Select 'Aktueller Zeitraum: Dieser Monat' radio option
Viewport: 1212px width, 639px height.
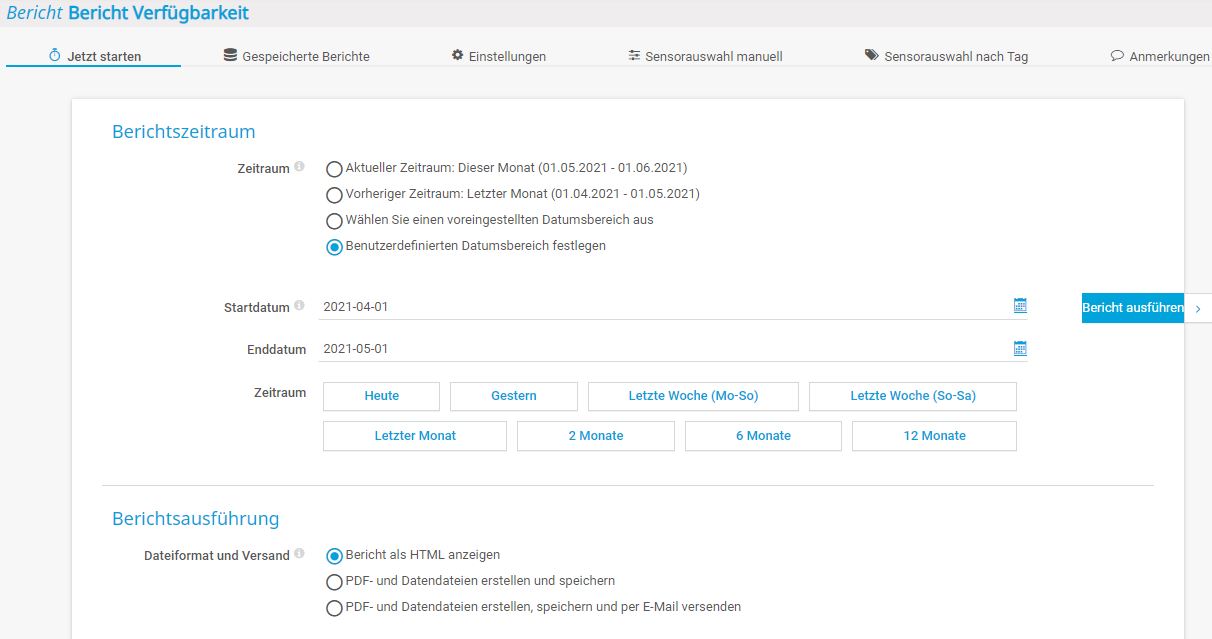(x=335, y=169)
